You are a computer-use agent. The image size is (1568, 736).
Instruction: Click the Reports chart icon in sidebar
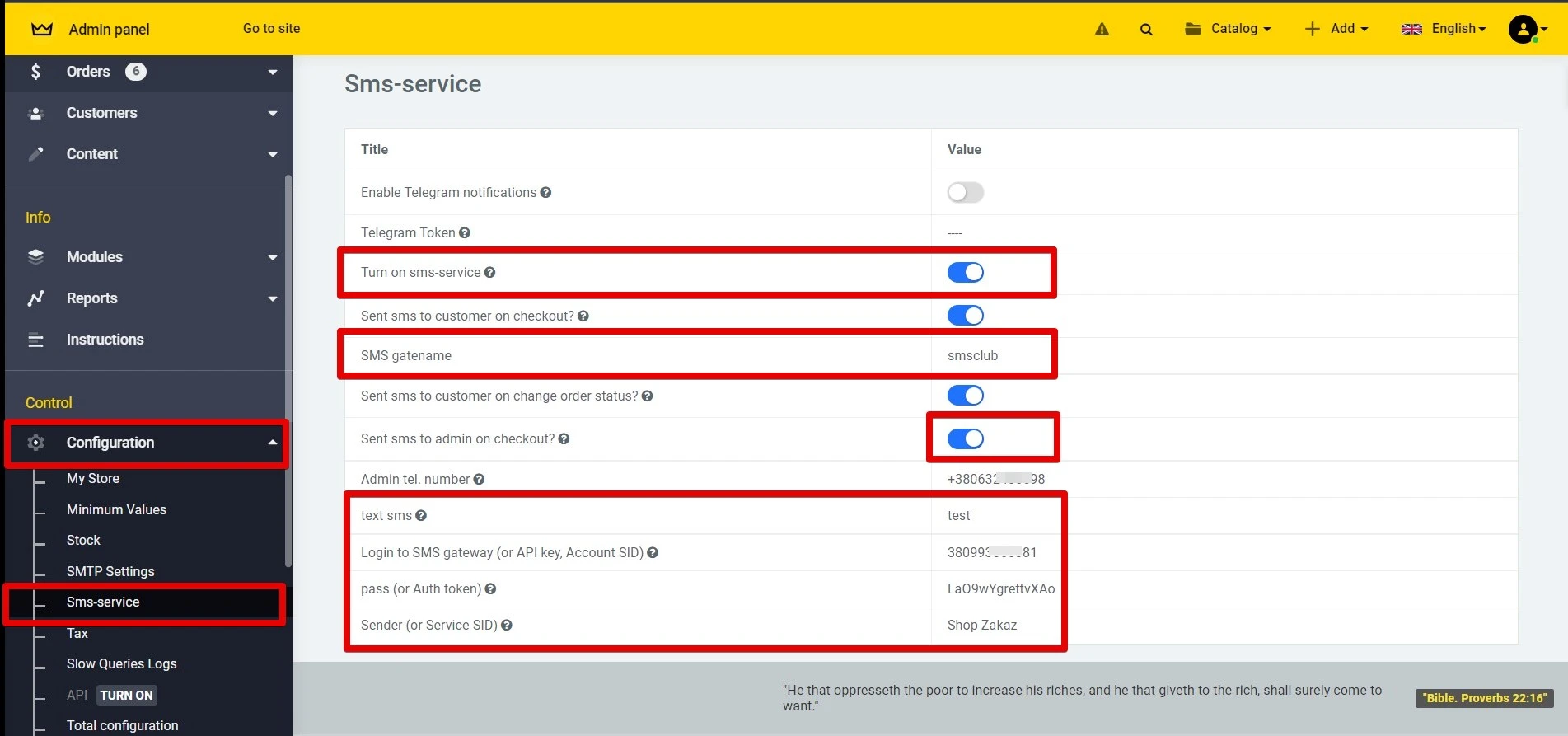click(x=35, y=298)
